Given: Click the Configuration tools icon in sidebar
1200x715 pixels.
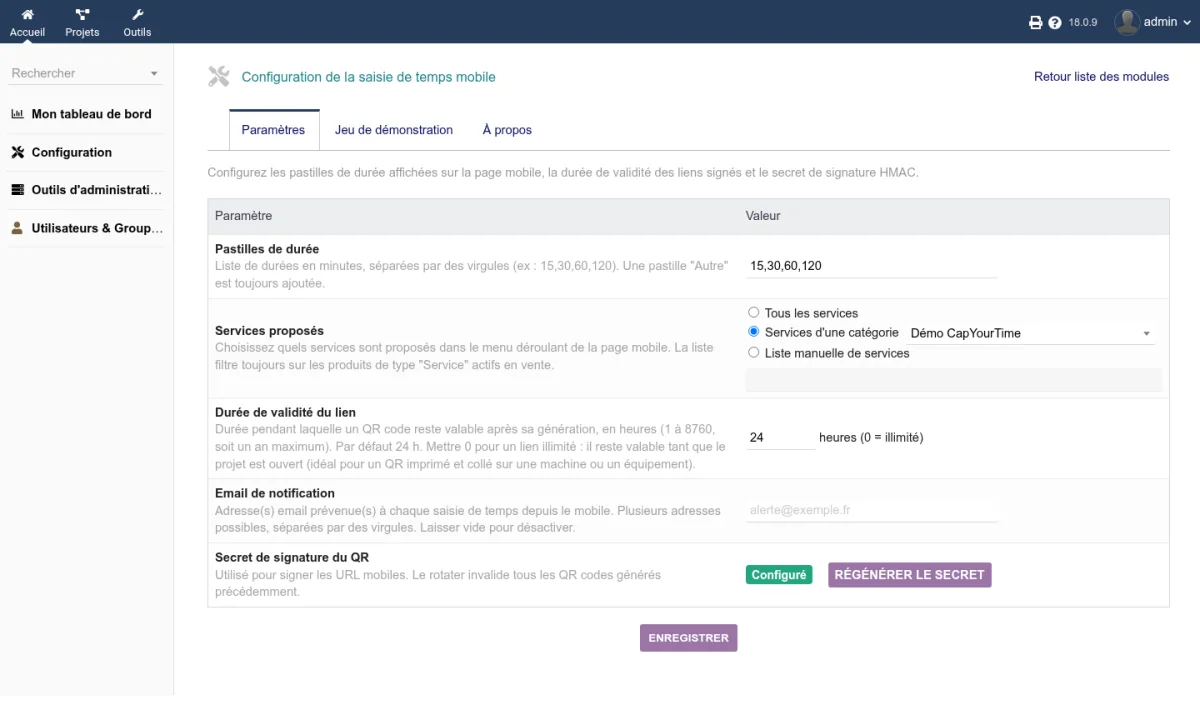Looking at the screenshot, I should [x=17, y=153].
